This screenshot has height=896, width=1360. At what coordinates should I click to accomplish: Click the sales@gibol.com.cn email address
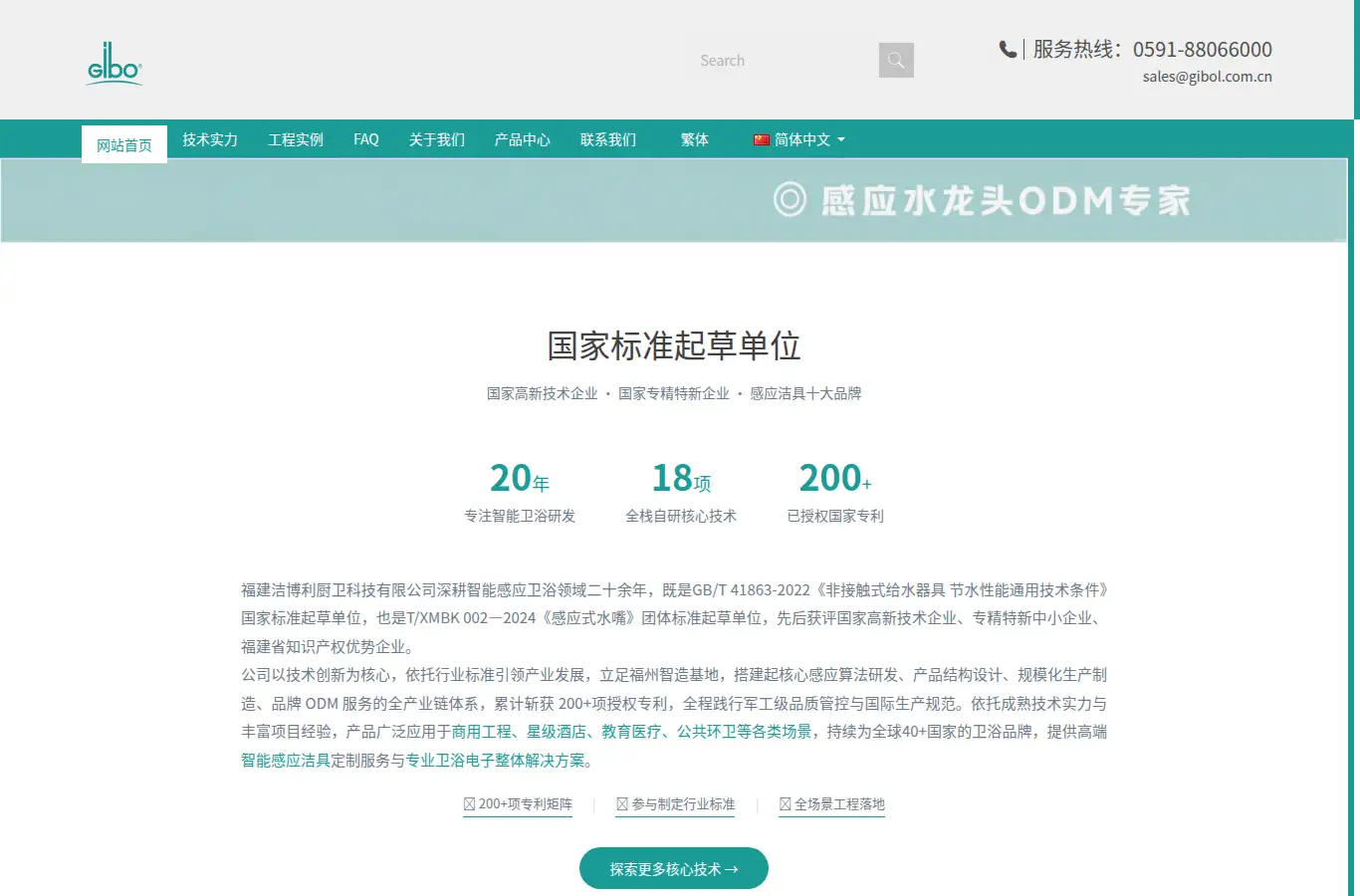pyautogui.click(x=1208, y=77)
